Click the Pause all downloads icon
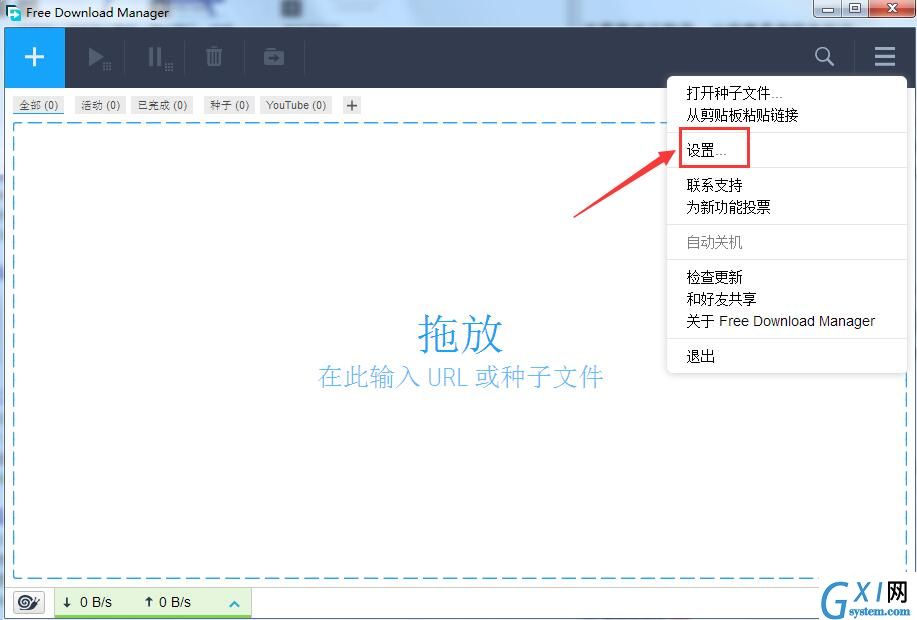 point(160,58)
